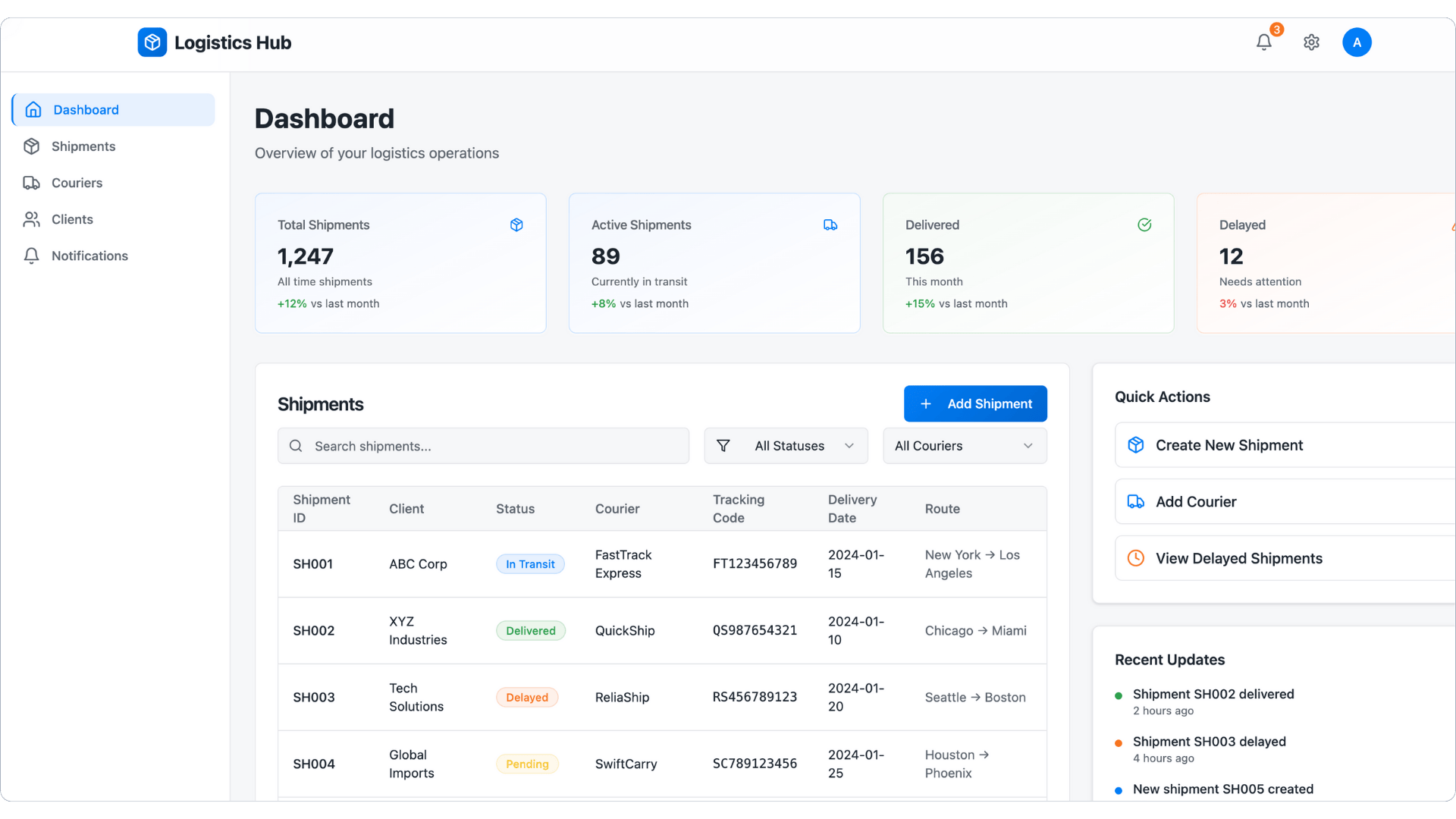Viewport: 1456px width, 819px height.
Task: Click the clock icon on View Delayed Shipments
Action: pos(1135,558)
